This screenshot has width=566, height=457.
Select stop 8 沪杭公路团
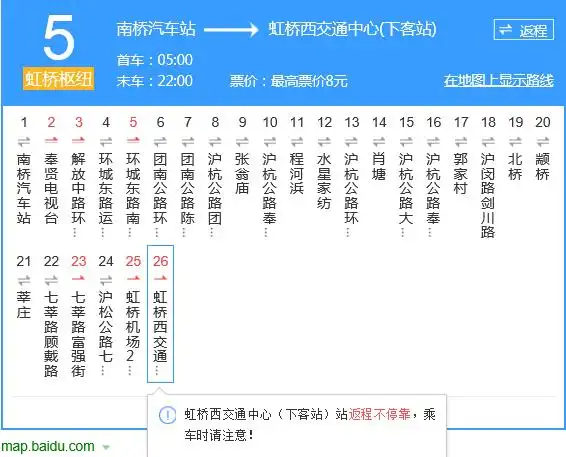pos(215,195)
